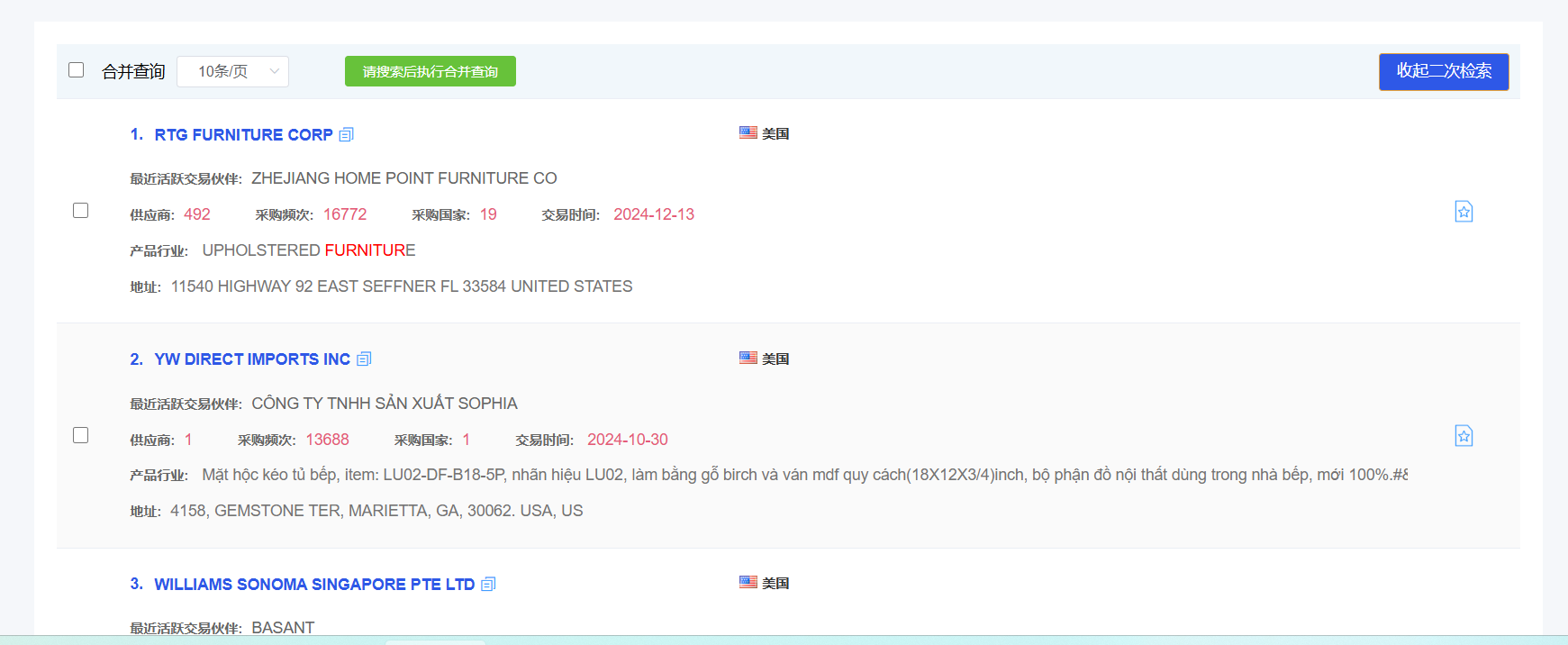The width and height of the screenshot is (1568, 645).
Task: Open RTG FURNITURE CORP company link
Action: [243, 134]
